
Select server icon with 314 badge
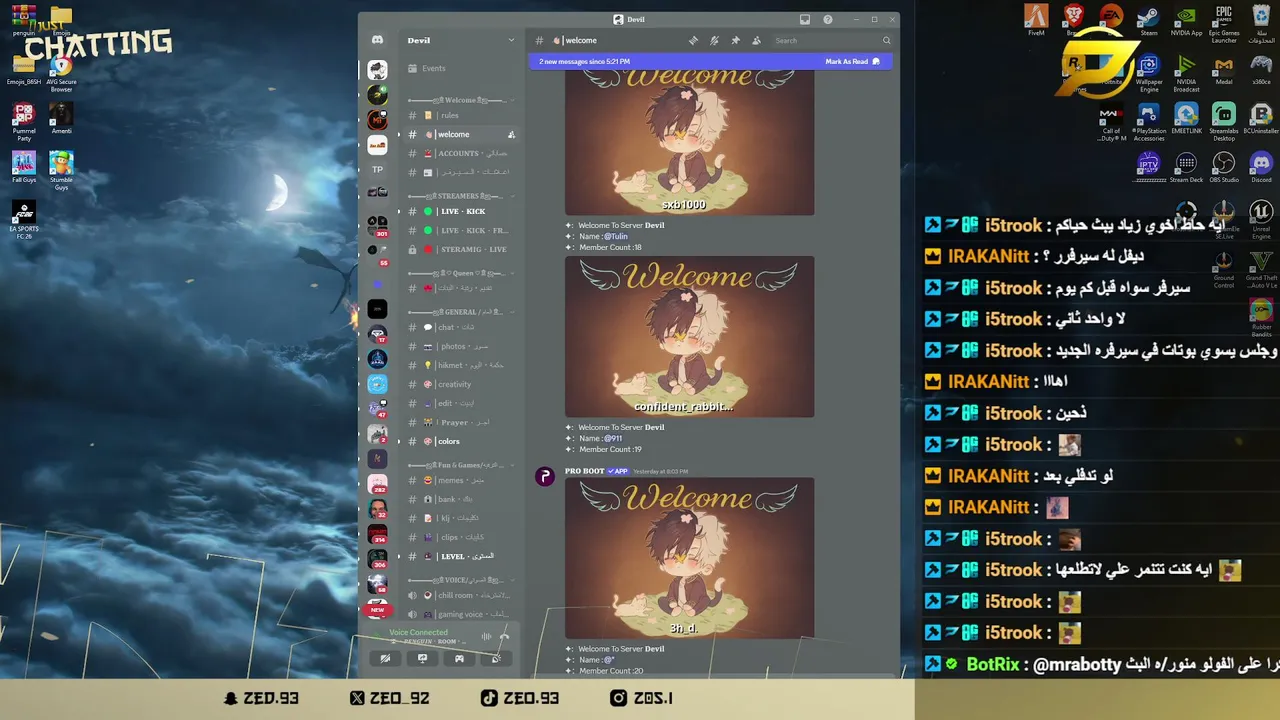pyautogui.click(x=377, y=534)
